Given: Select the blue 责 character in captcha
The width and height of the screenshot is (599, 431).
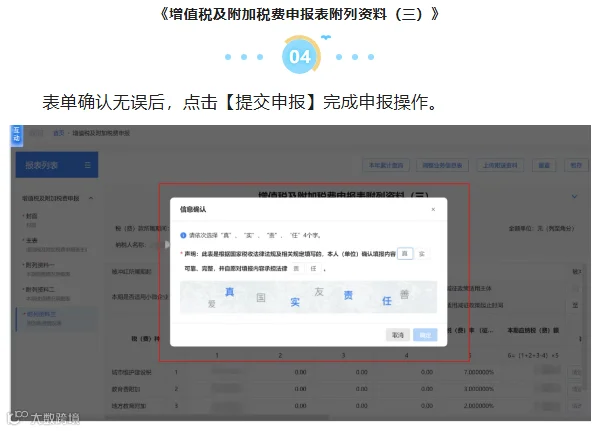Looking at the screenshot, I should 348,295.
